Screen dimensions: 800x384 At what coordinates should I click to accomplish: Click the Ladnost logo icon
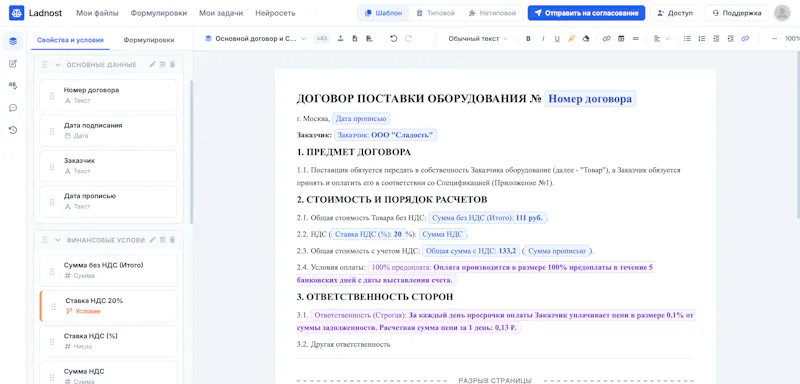tap(16, 13)
